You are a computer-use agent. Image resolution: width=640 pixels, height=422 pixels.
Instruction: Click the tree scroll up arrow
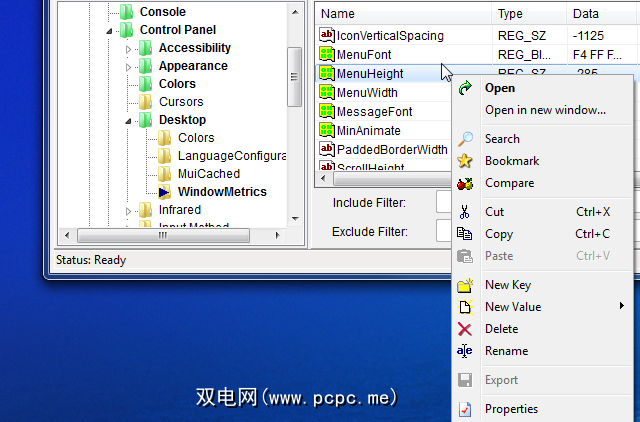click(295, 12)
